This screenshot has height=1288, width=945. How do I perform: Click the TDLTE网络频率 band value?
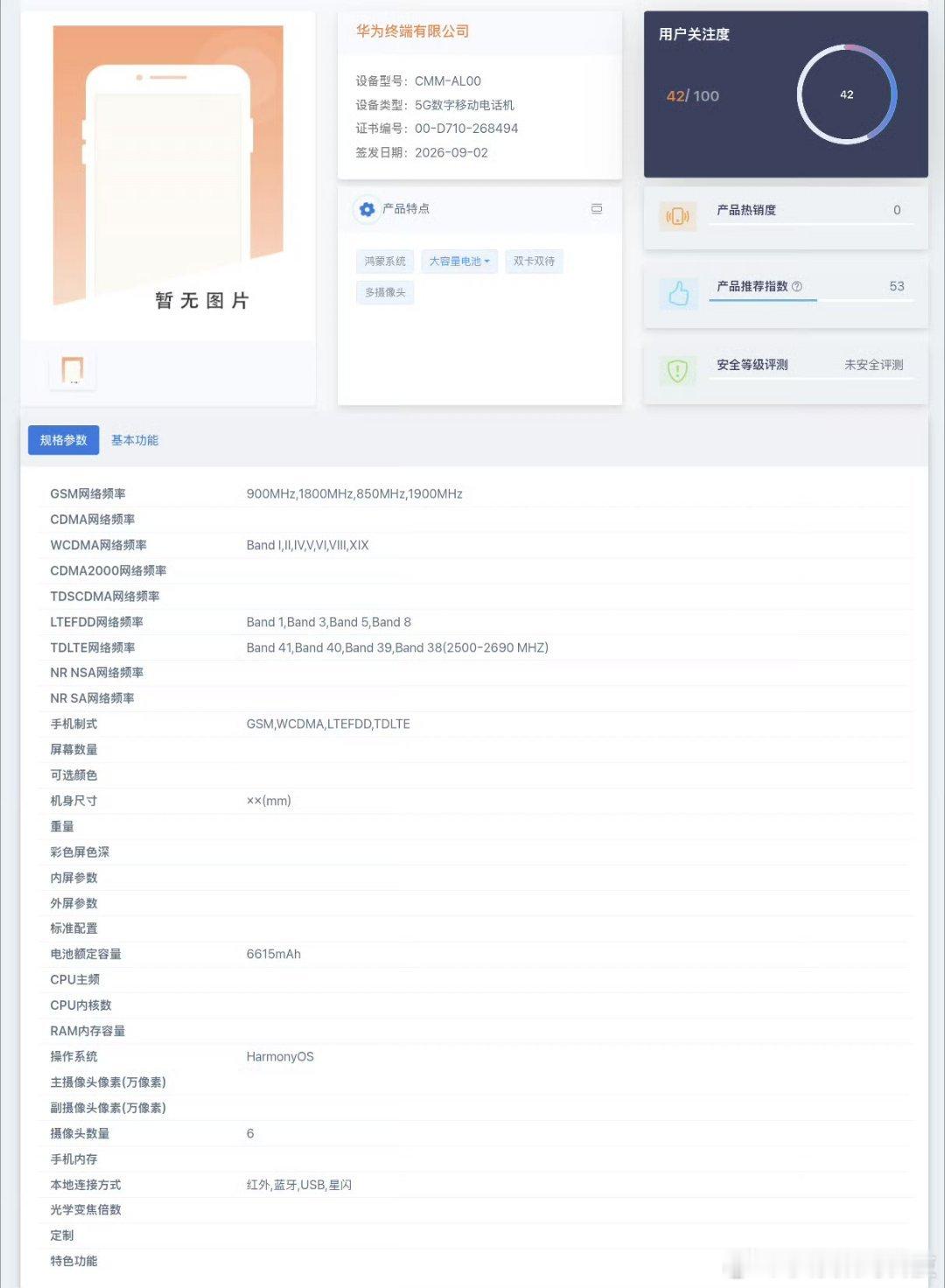click(x=397, y=647)
